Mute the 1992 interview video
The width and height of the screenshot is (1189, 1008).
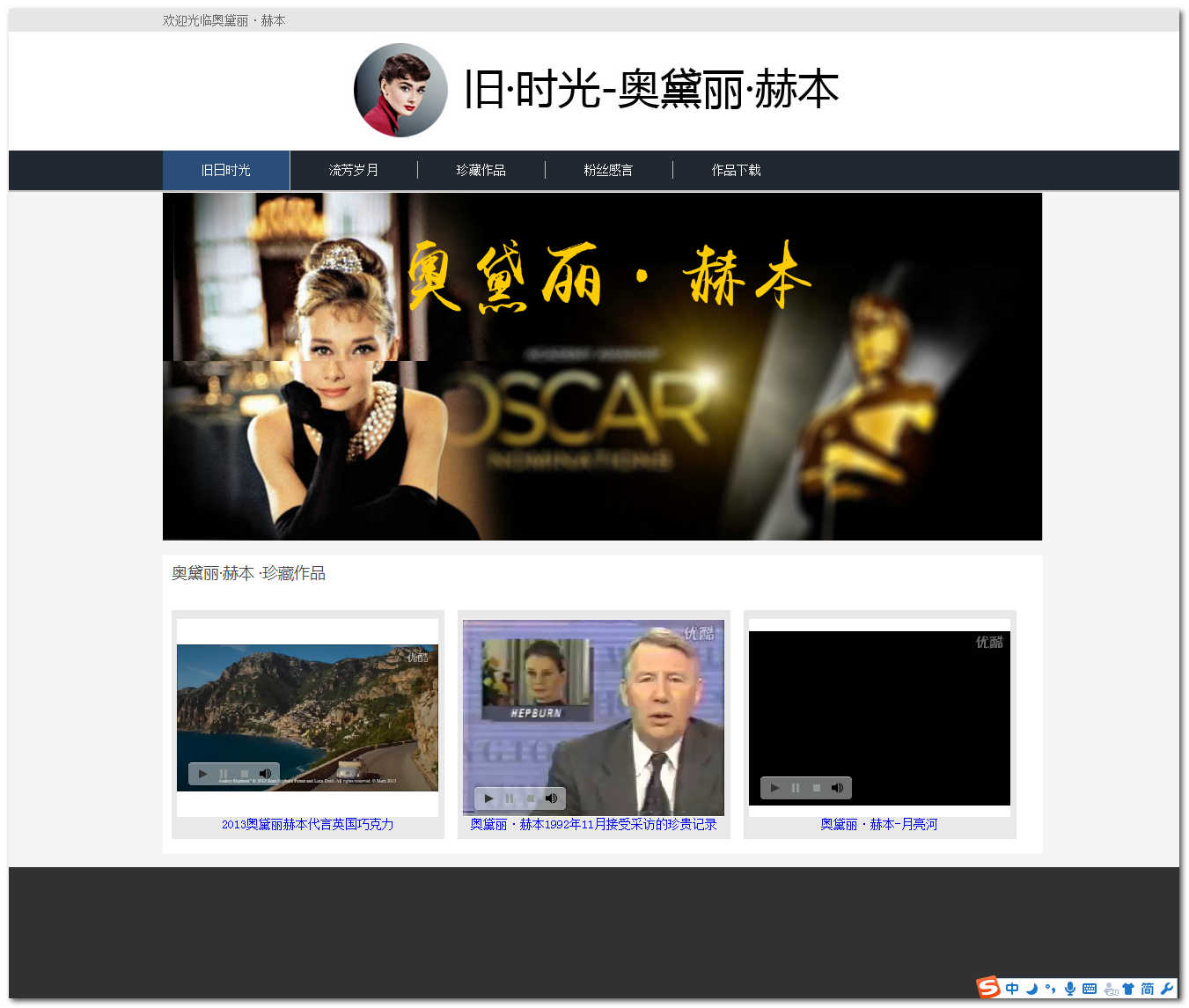click(551, 798)
